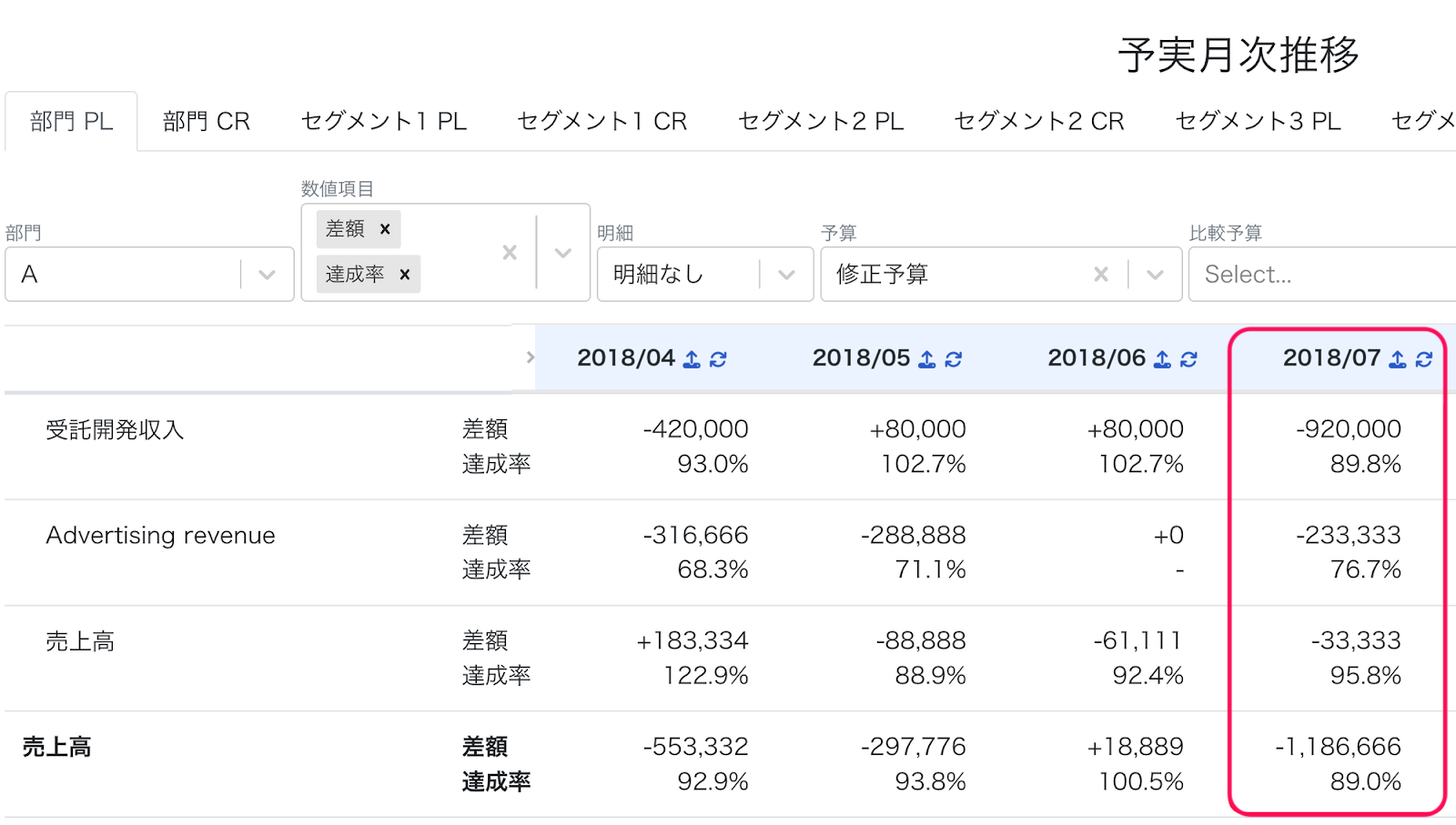Click the -420,000 cell
Screen dimensions: 1456x825
[696, 428]
